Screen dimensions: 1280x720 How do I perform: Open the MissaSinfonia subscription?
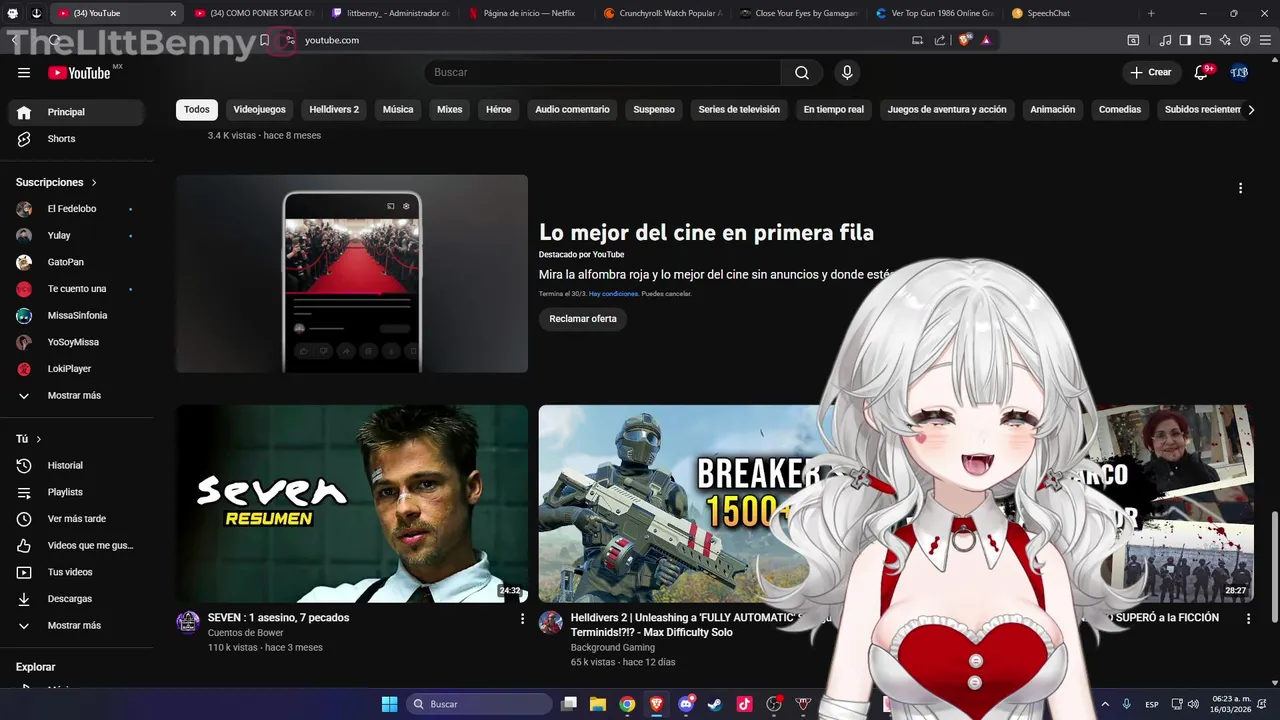76,316
